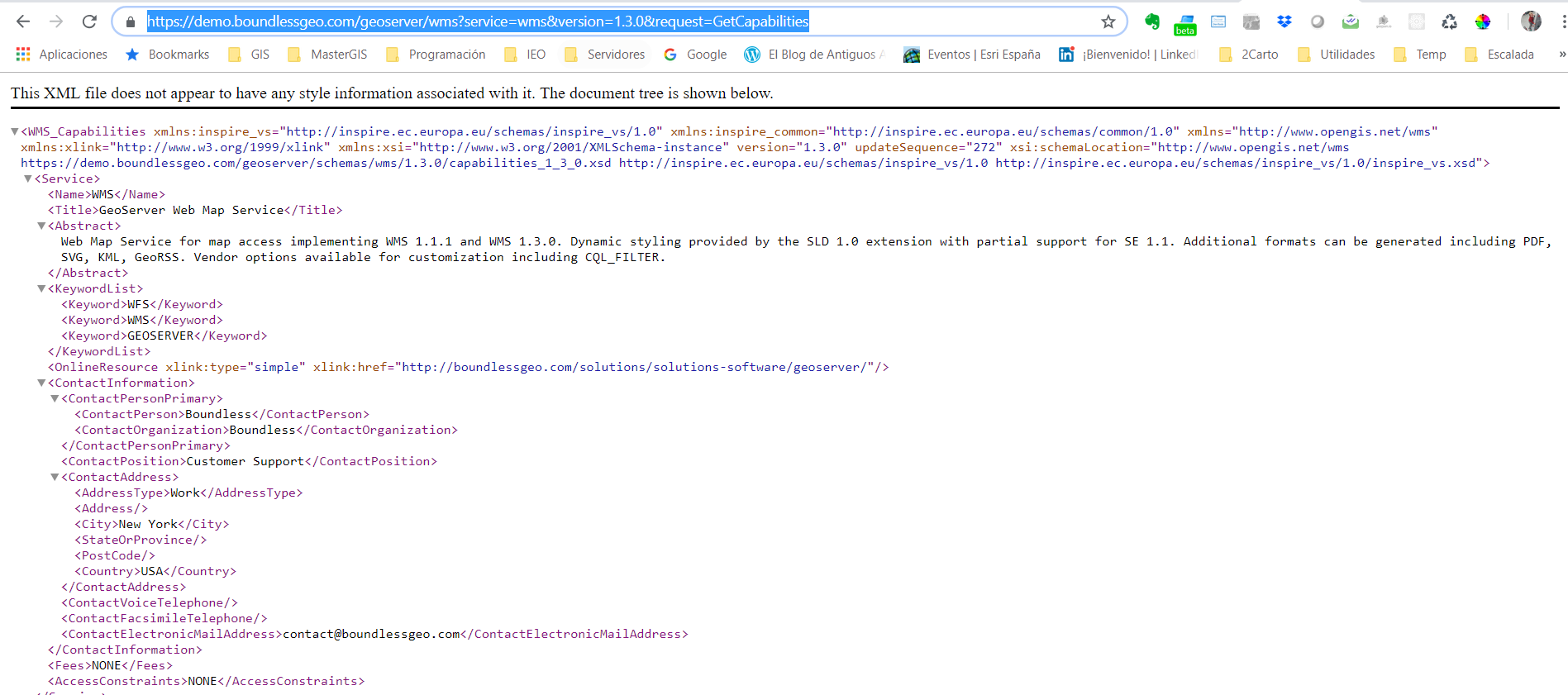Open El Blog de Antiguos bookmark

[815, 55]
